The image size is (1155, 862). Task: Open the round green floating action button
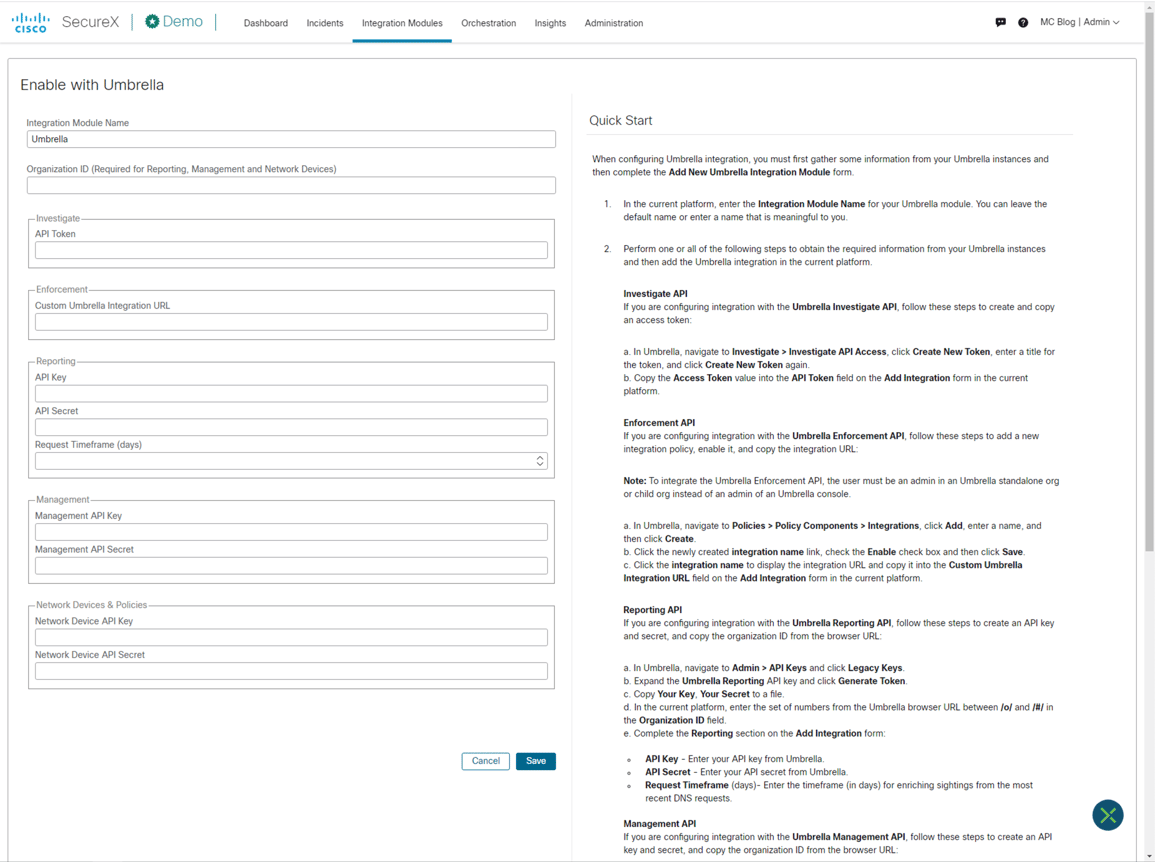pos(1108,815)
